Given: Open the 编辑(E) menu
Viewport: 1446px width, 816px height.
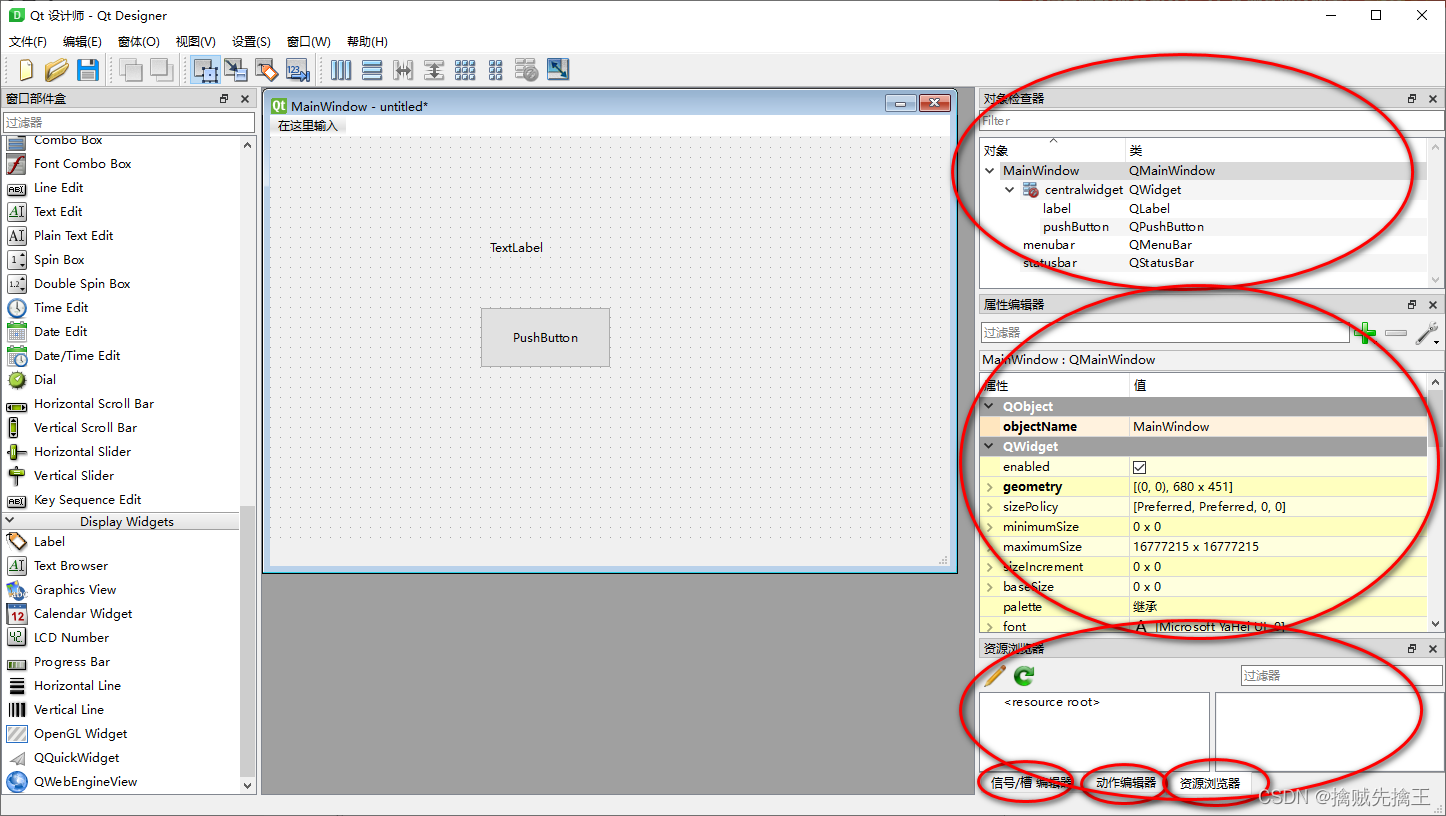Looking at the screenshot, I should coord(82,42).
